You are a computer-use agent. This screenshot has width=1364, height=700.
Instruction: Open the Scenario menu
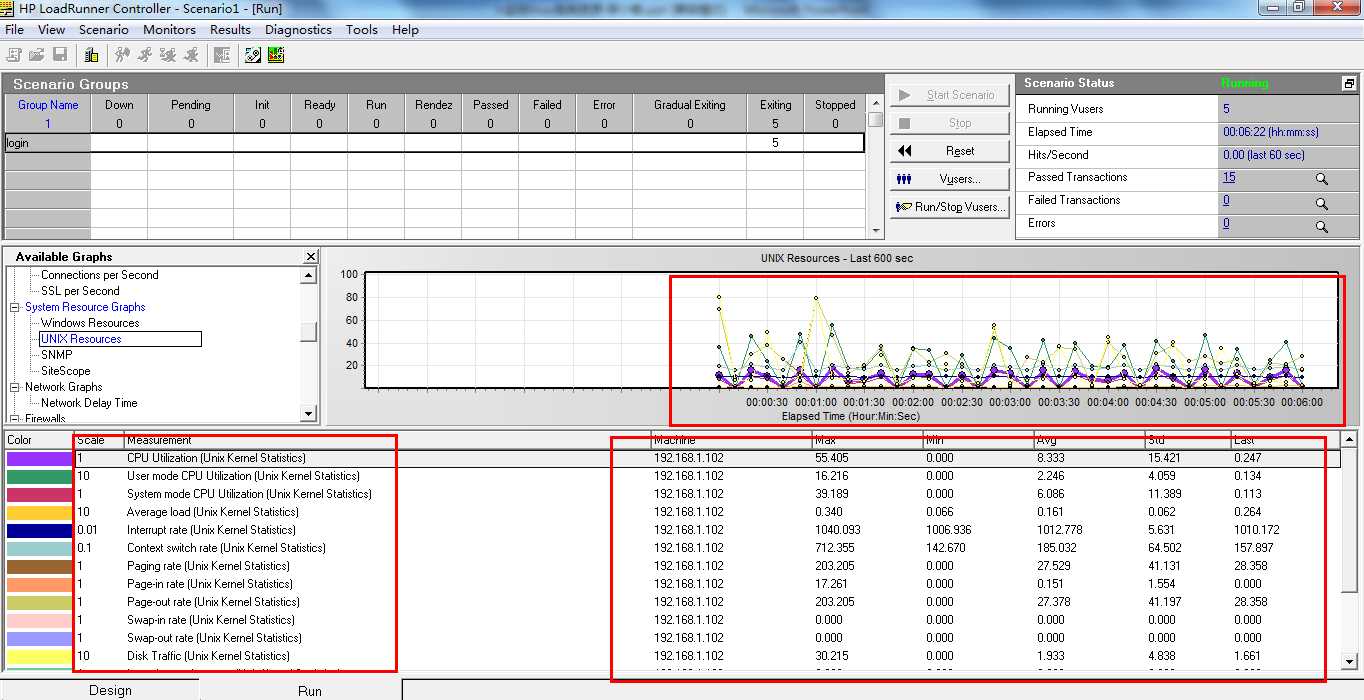104,29
